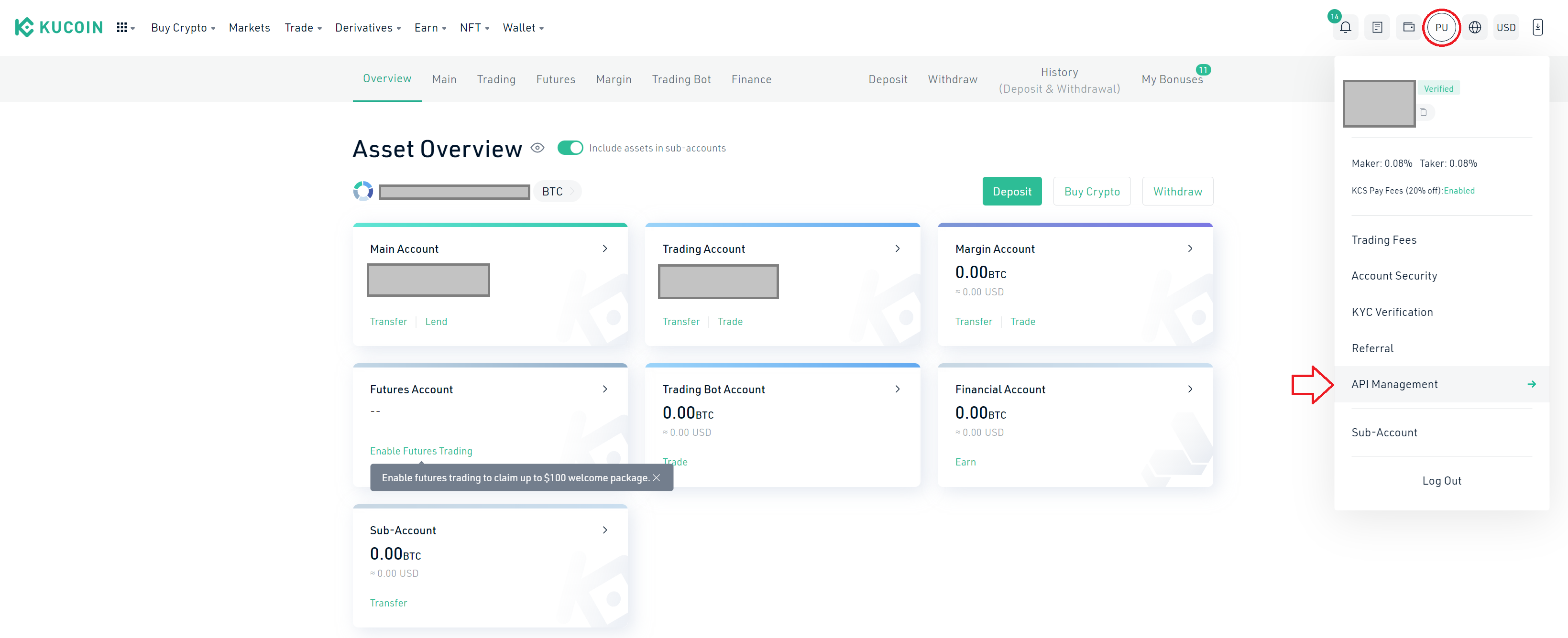Open Financial Account details chevron
The width and height of the screenshot is (1568, 638).
(1190, 389)
